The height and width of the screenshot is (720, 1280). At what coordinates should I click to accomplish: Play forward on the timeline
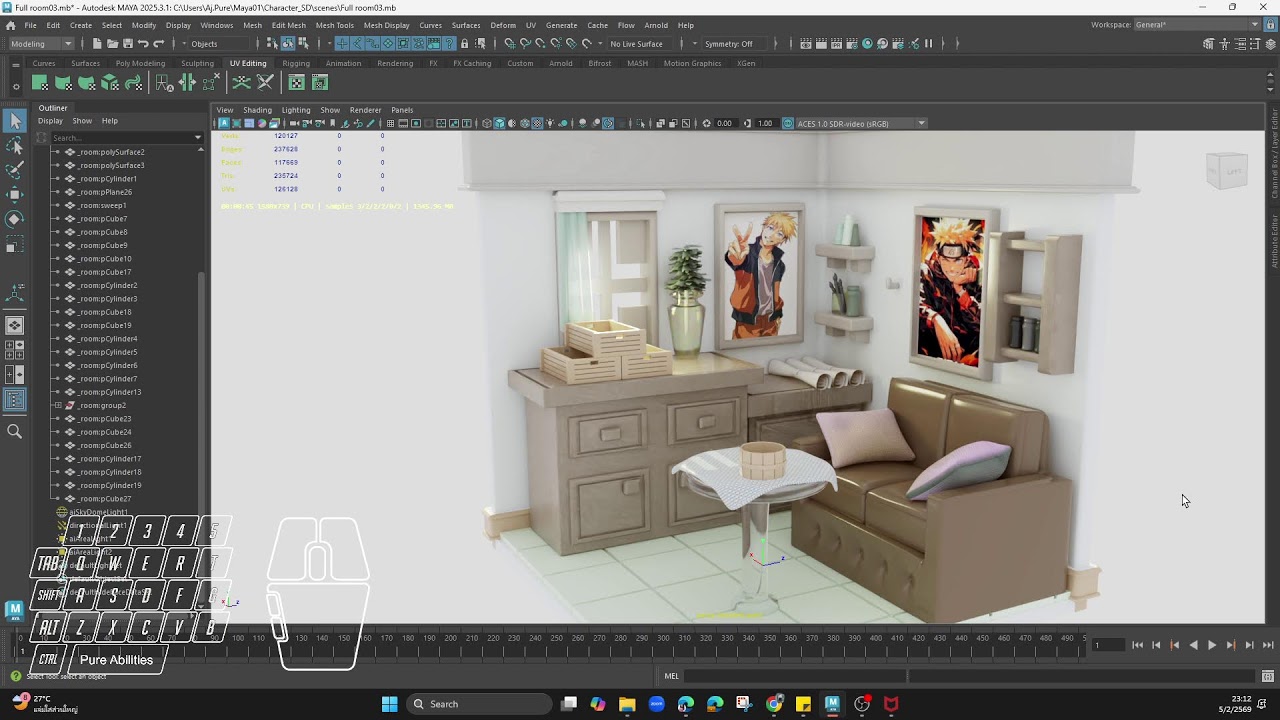1212,645
